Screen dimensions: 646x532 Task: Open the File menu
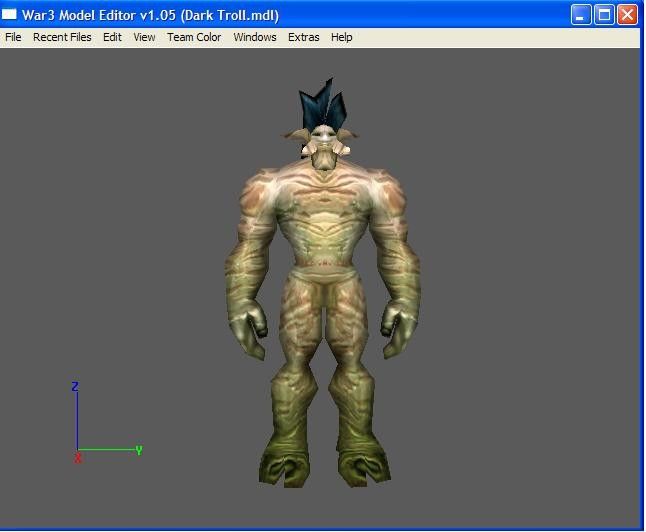pos(13,37)
